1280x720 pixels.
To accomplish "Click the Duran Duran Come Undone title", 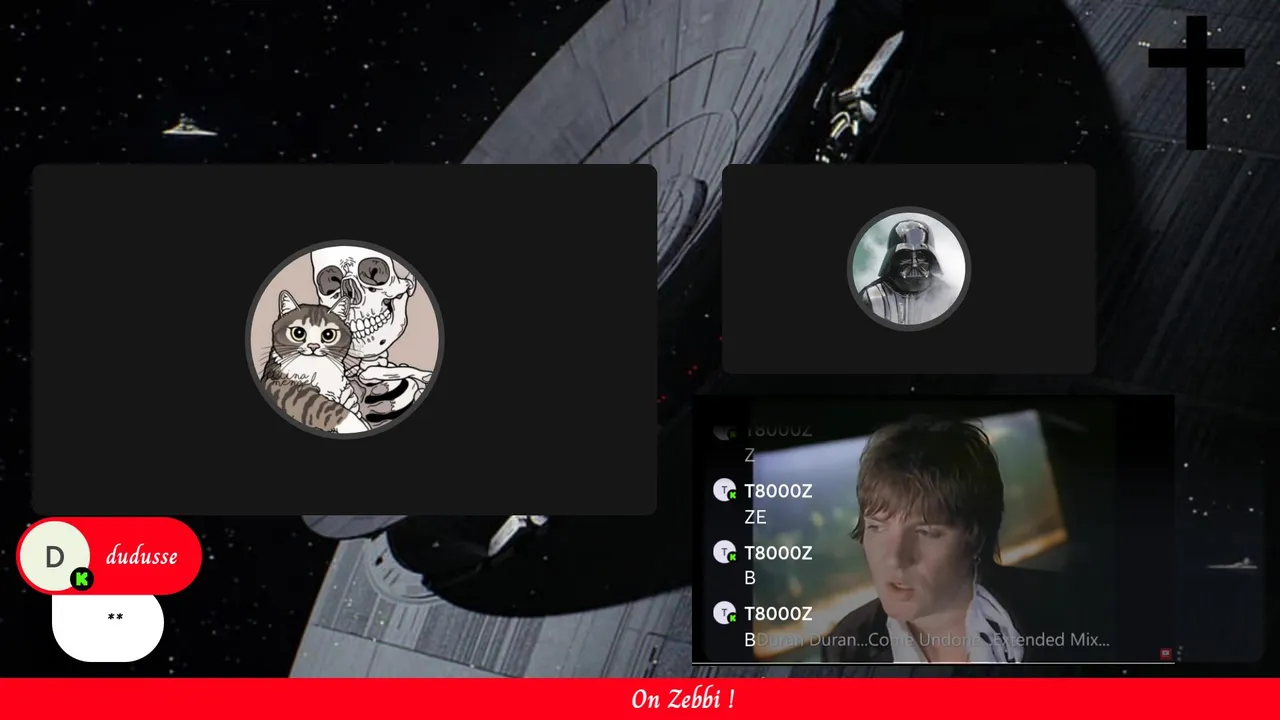I will (x=933, y=639).
